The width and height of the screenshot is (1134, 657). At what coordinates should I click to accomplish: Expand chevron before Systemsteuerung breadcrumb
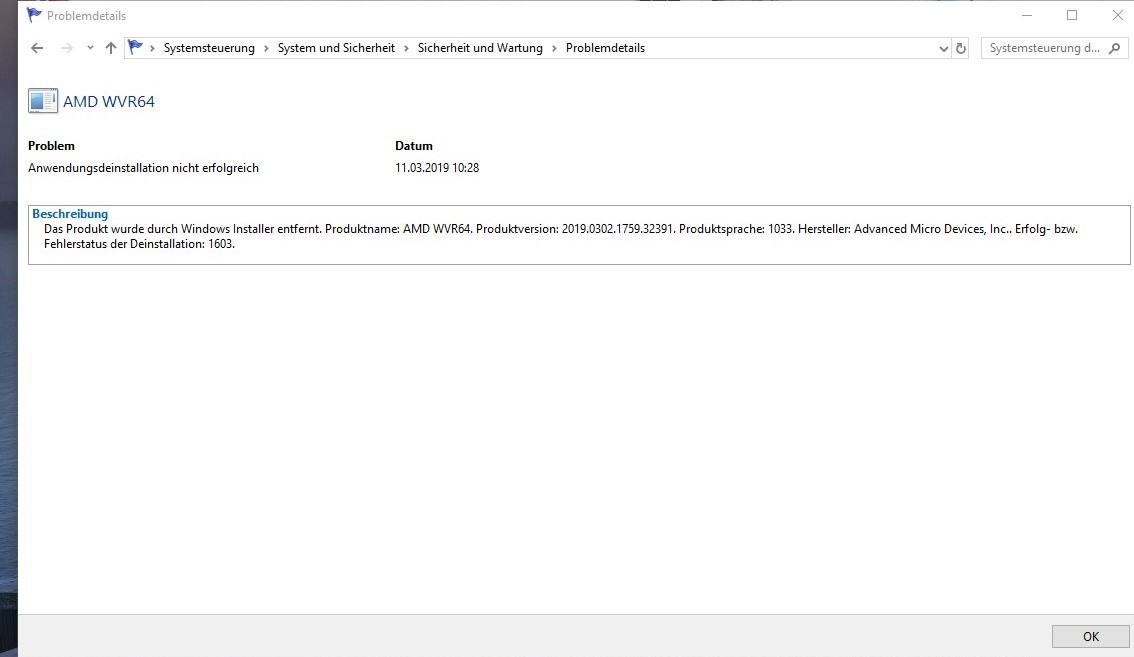click(153, 48)
